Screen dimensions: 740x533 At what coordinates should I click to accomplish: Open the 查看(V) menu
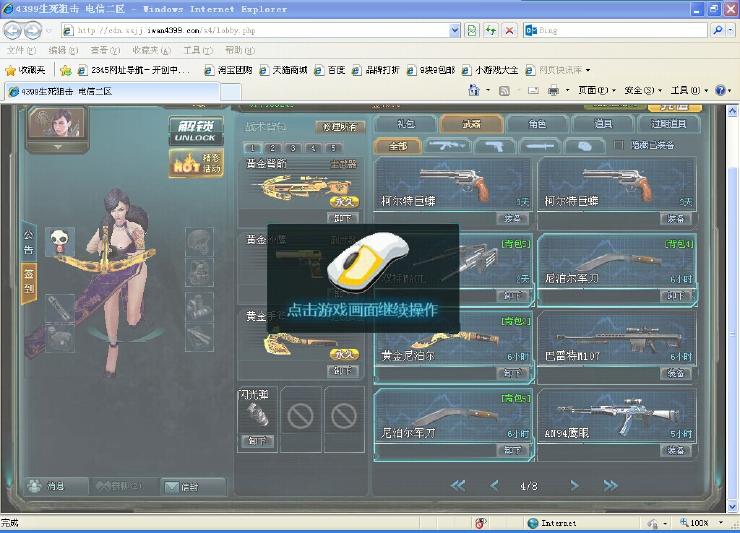(105, 50)
